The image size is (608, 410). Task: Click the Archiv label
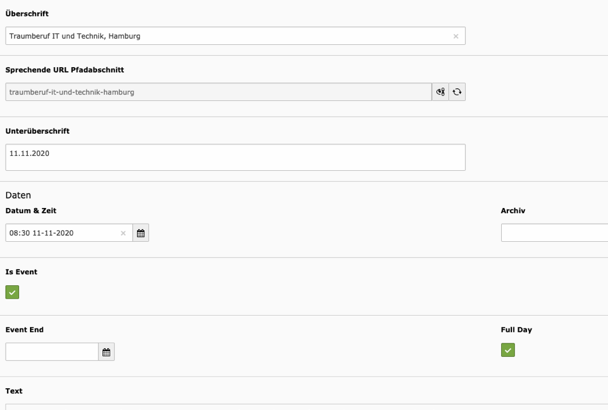pyautogui.click(x=513, y=211)
